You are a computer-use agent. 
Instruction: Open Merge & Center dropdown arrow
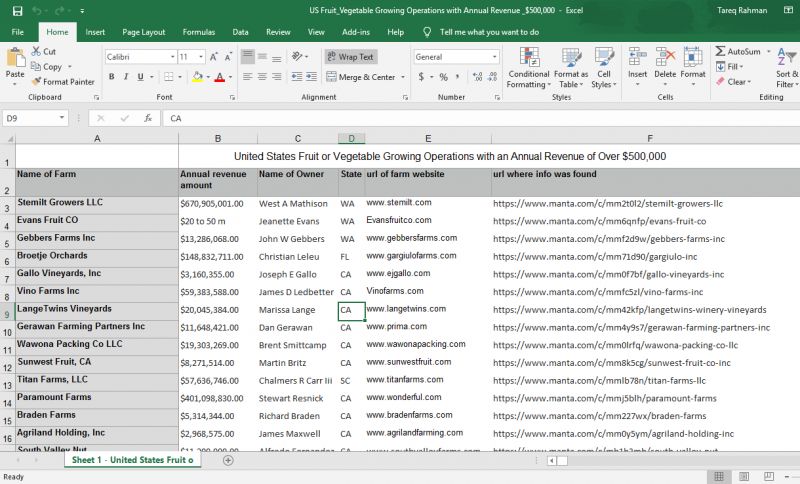pos(403,77)
